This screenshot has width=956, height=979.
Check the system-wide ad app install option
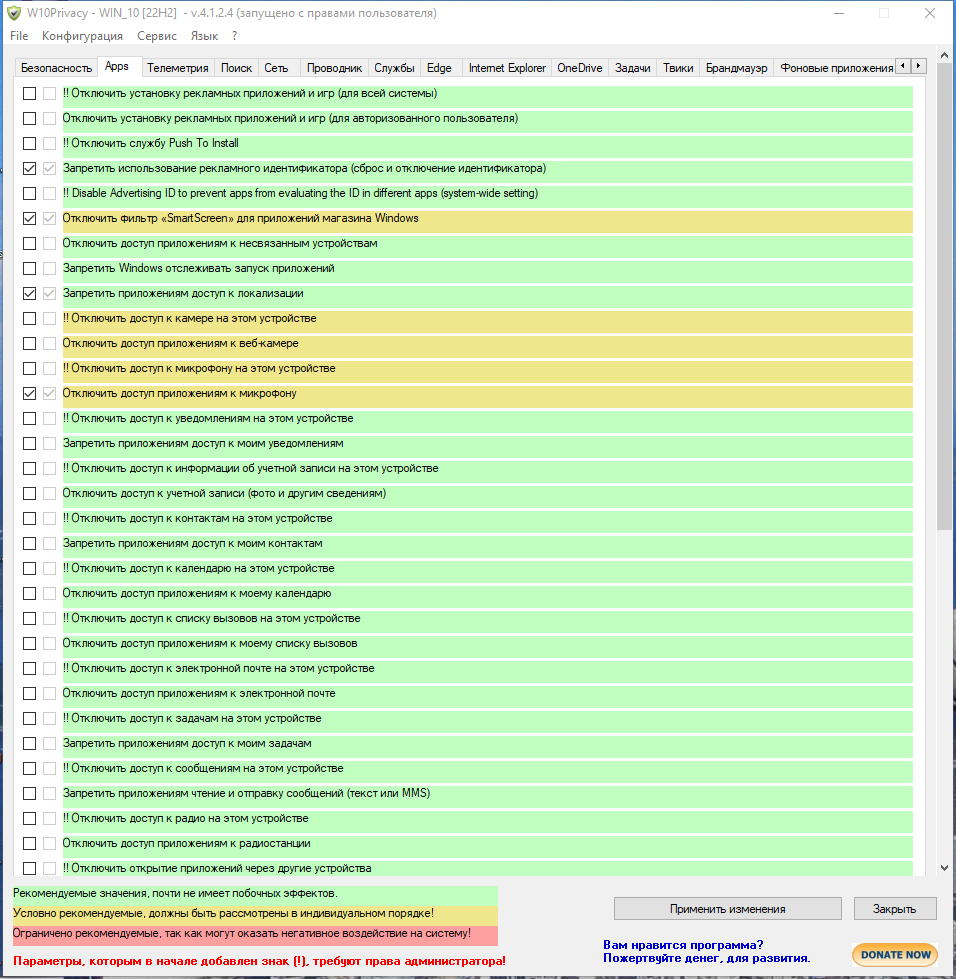29,94
